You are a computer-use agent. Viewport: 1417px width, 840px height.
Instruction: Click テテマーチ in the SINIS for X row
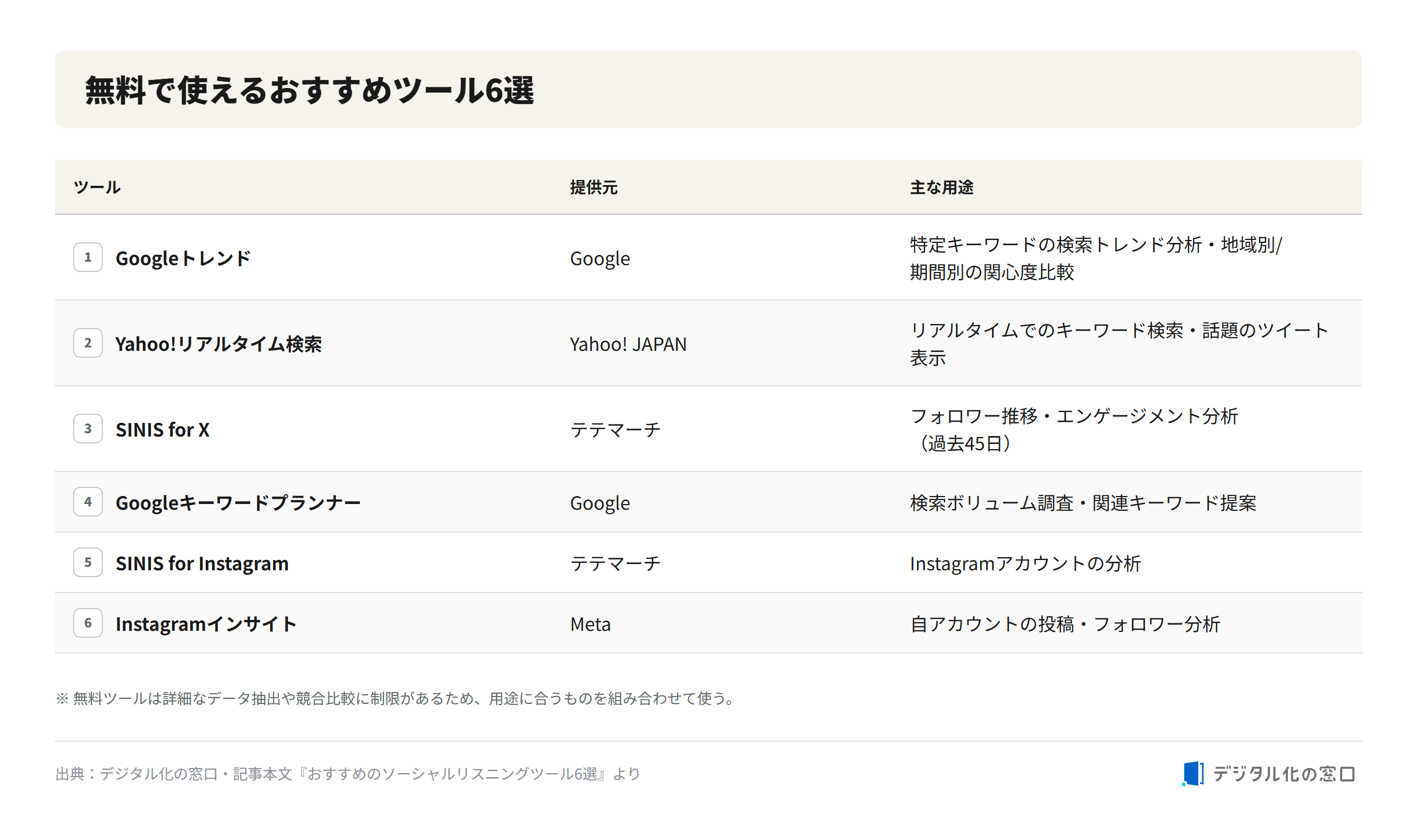(x=615, y=430)
